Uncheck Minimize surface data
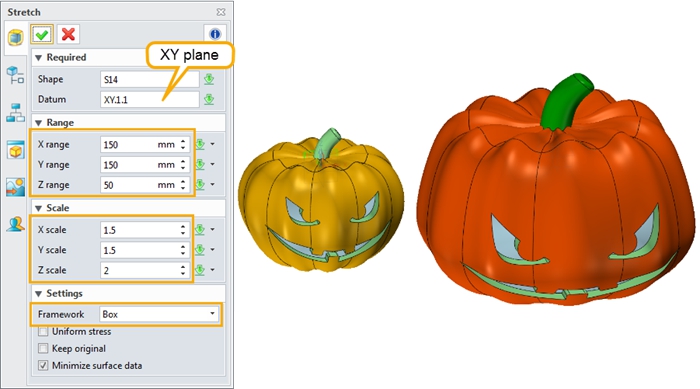Screen dimensions: 700x389 coord(43,365)
